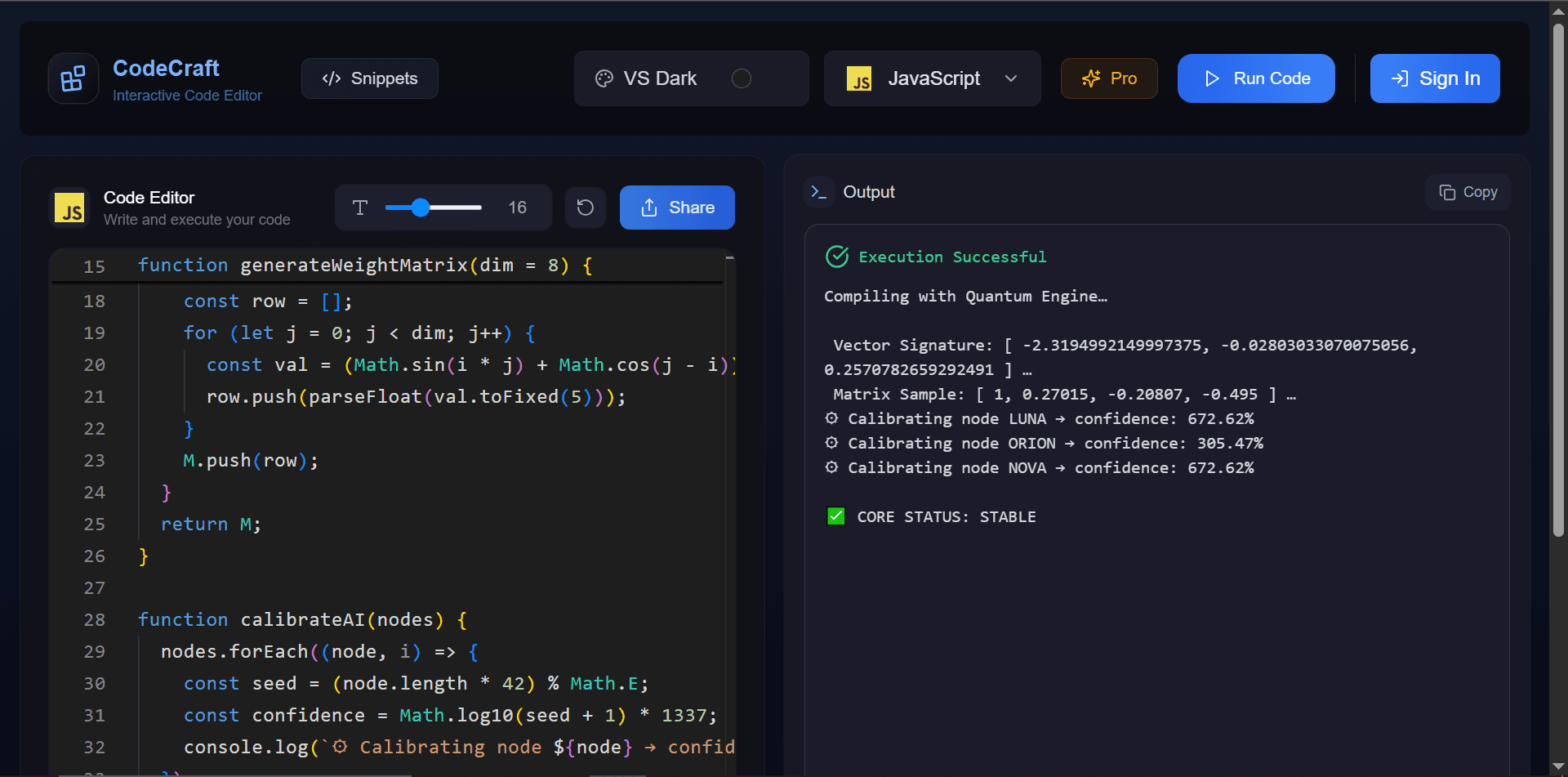Image resolution: width=1568 pixels, height=777 pixels.
Task: Click the 'const seed' code line
Action: coord(416,683)
